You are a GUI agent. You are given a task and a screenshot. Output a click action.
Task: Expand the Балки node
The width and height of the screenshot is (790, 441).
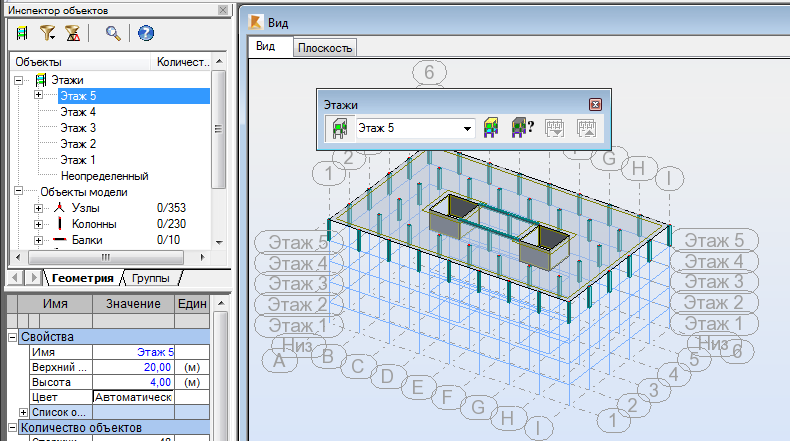click(x=38, y=240)
